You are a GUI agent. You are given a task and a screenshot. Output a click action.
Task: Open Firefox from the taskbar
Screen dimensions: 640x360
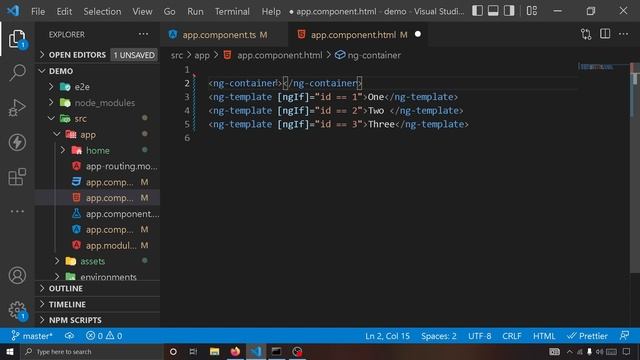[x=235, y=351]
